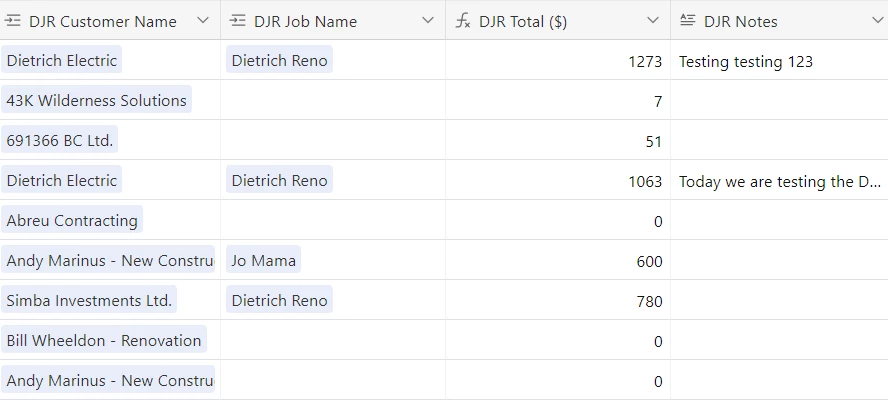Open the DJR Notes column dropdown arrow
This screenshot has width=888, height=400.
click(x=878, y=21)
